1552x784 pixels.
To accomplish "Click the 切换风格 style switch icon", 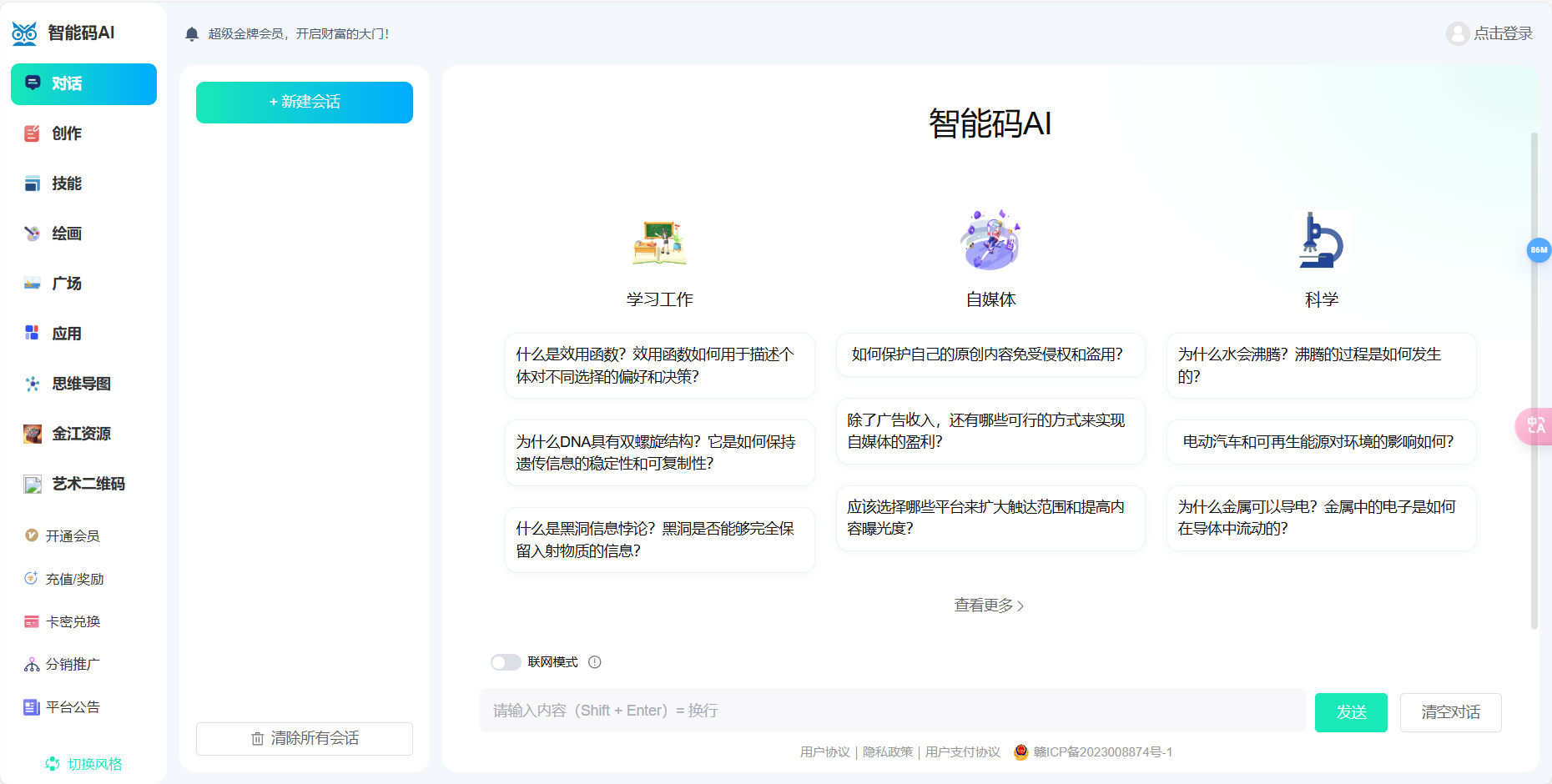I will (52, 763).
